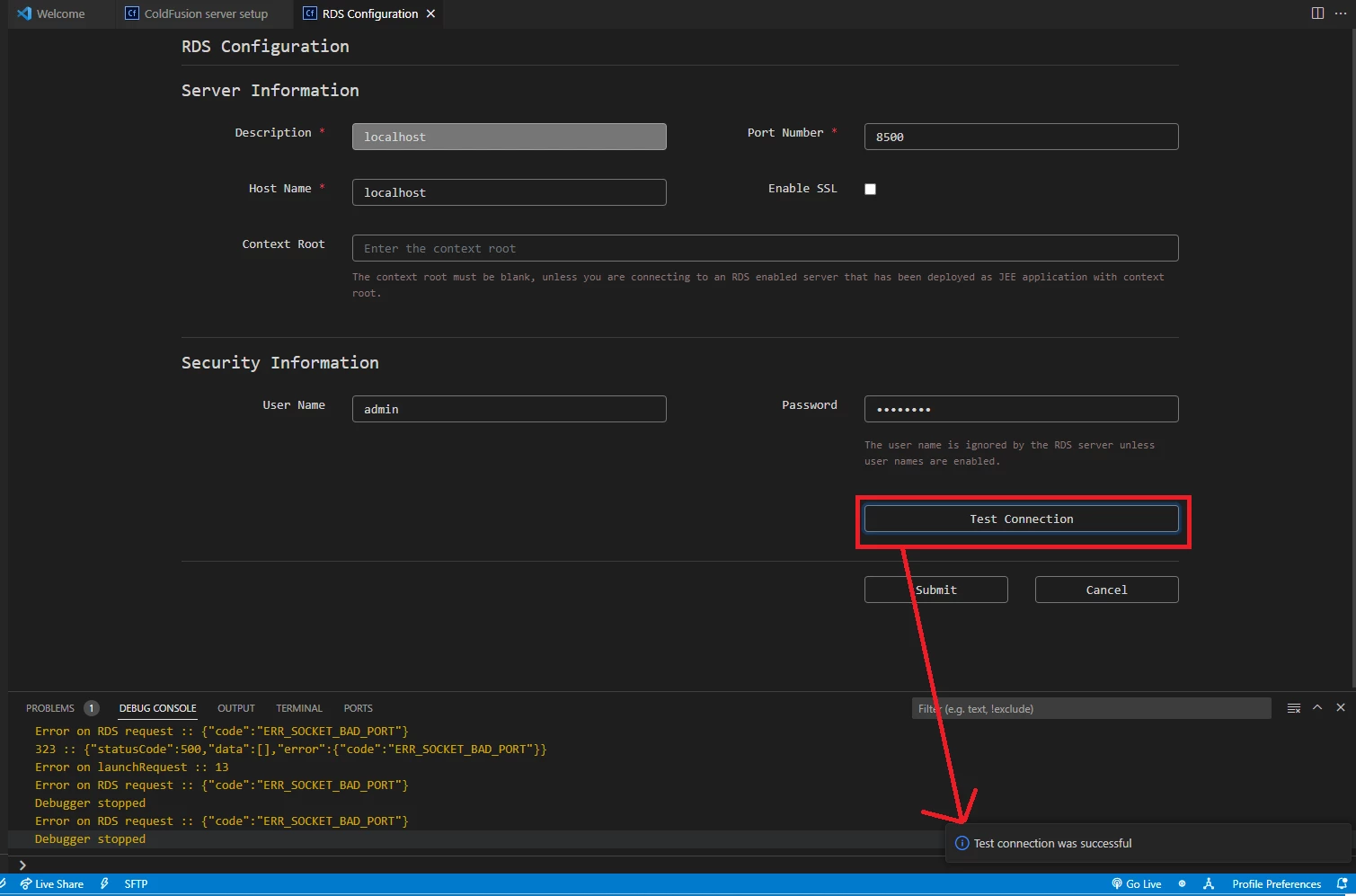Open the notifications bell in status bar
Image resolution: width=1356 pixels, height=896 pixels.
click(x=1342, y=884)
